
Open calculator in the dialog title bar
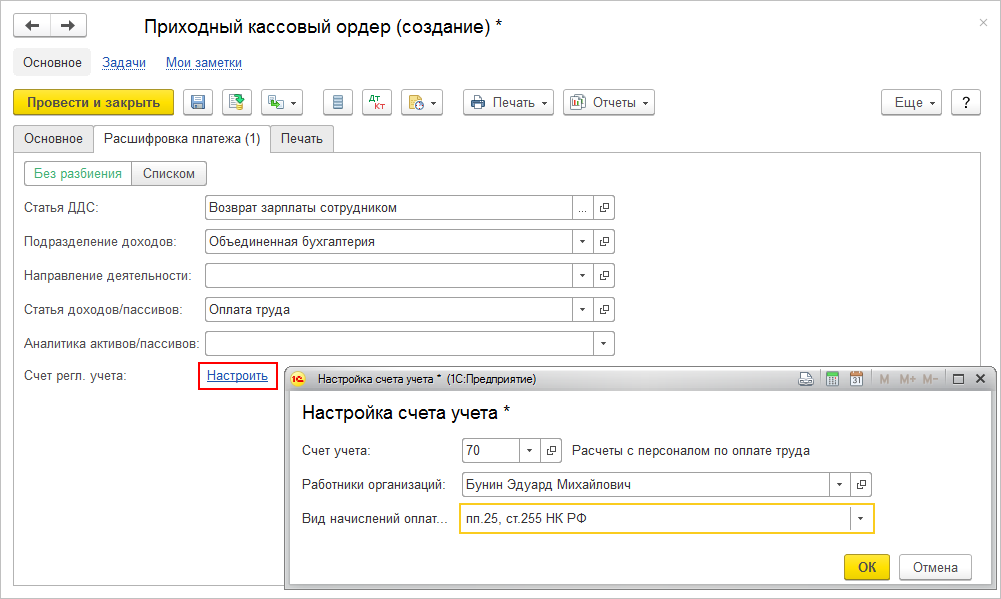click(x=831, y=379)
